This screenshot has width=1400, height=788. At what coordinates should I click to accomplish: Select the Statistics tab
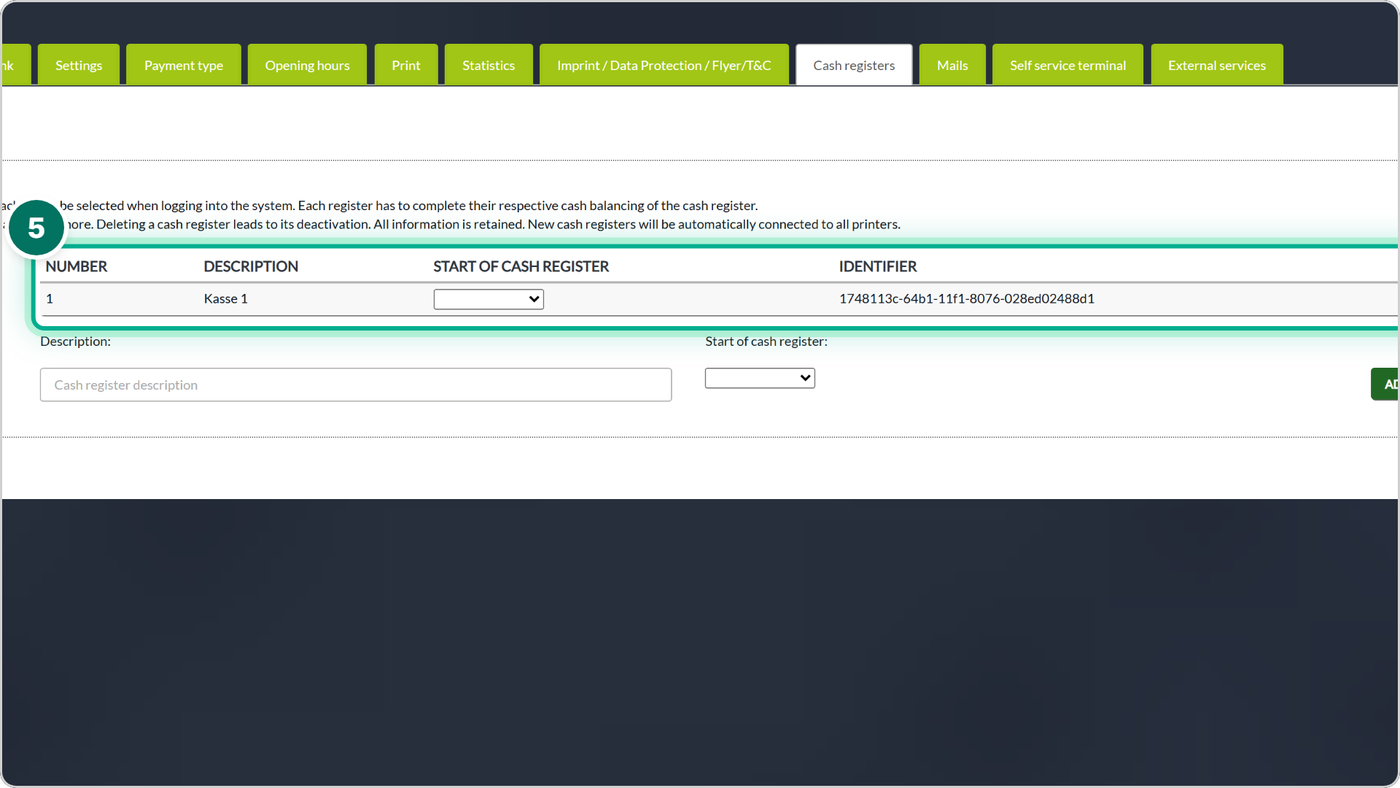pos(489,65)
